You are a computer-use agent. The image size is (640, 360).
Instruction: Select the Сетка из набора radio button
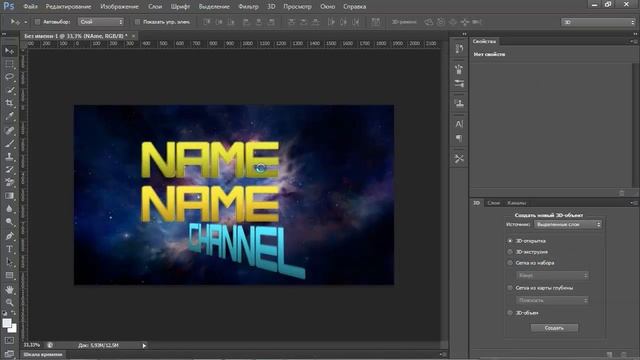(510, 263)
